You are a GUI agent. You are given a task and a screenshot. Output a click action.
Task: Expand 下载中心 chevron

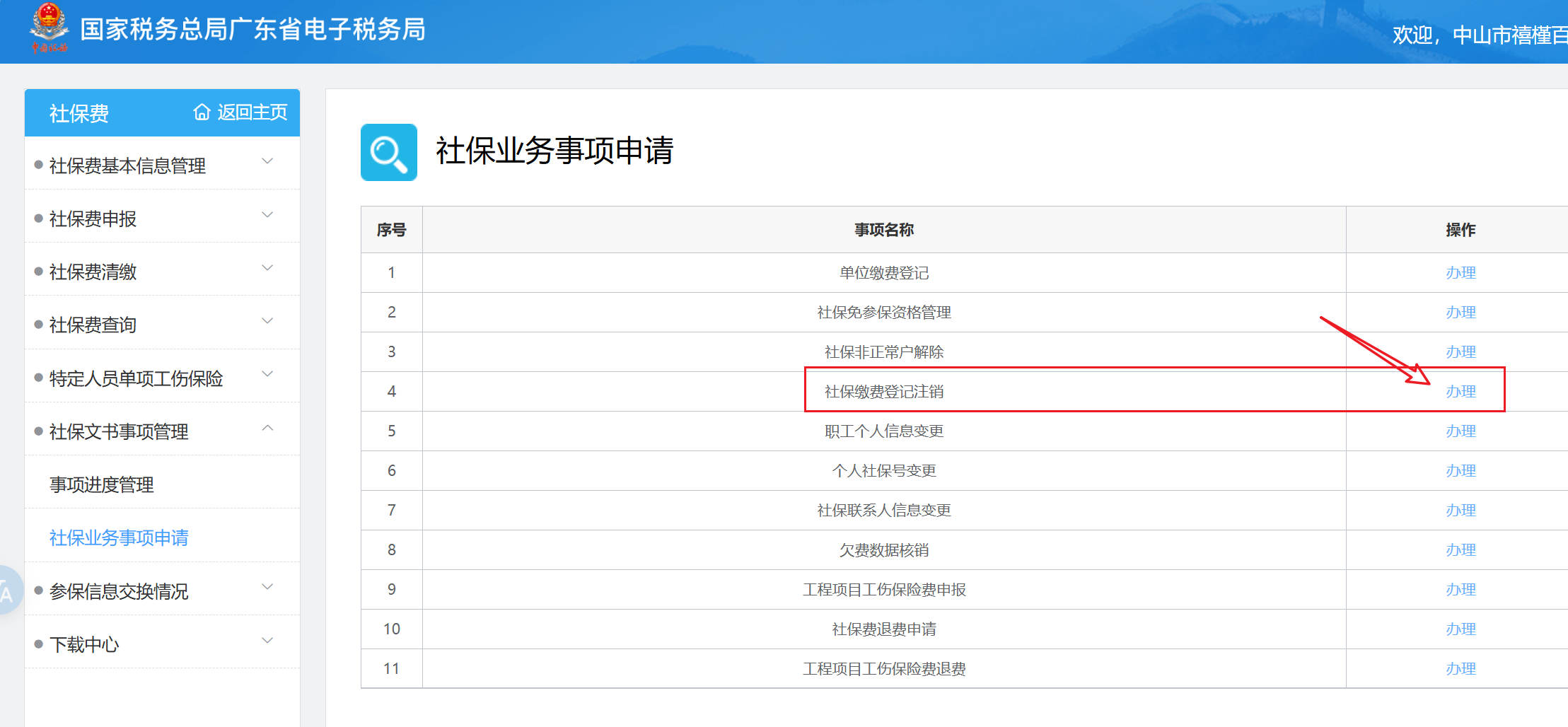pyautogui.click(x=267, y=641)
